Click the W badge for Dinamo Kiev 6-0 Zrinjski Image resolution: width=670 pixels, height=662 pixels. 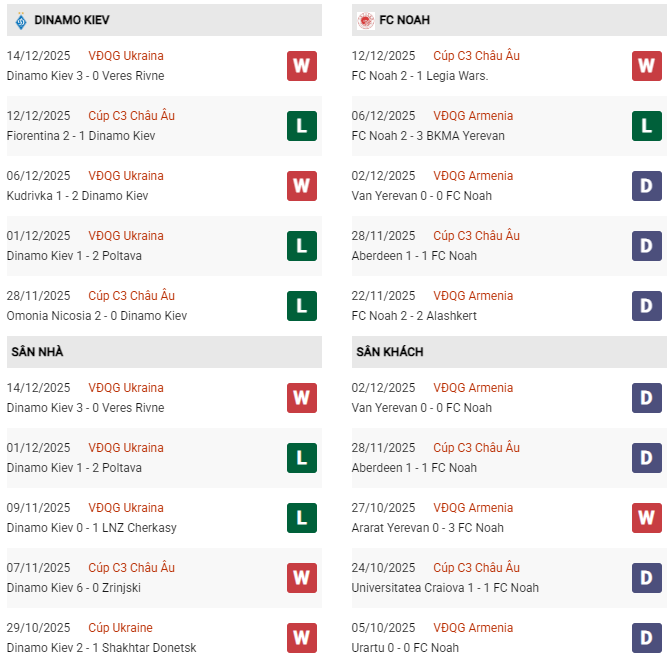302,578
